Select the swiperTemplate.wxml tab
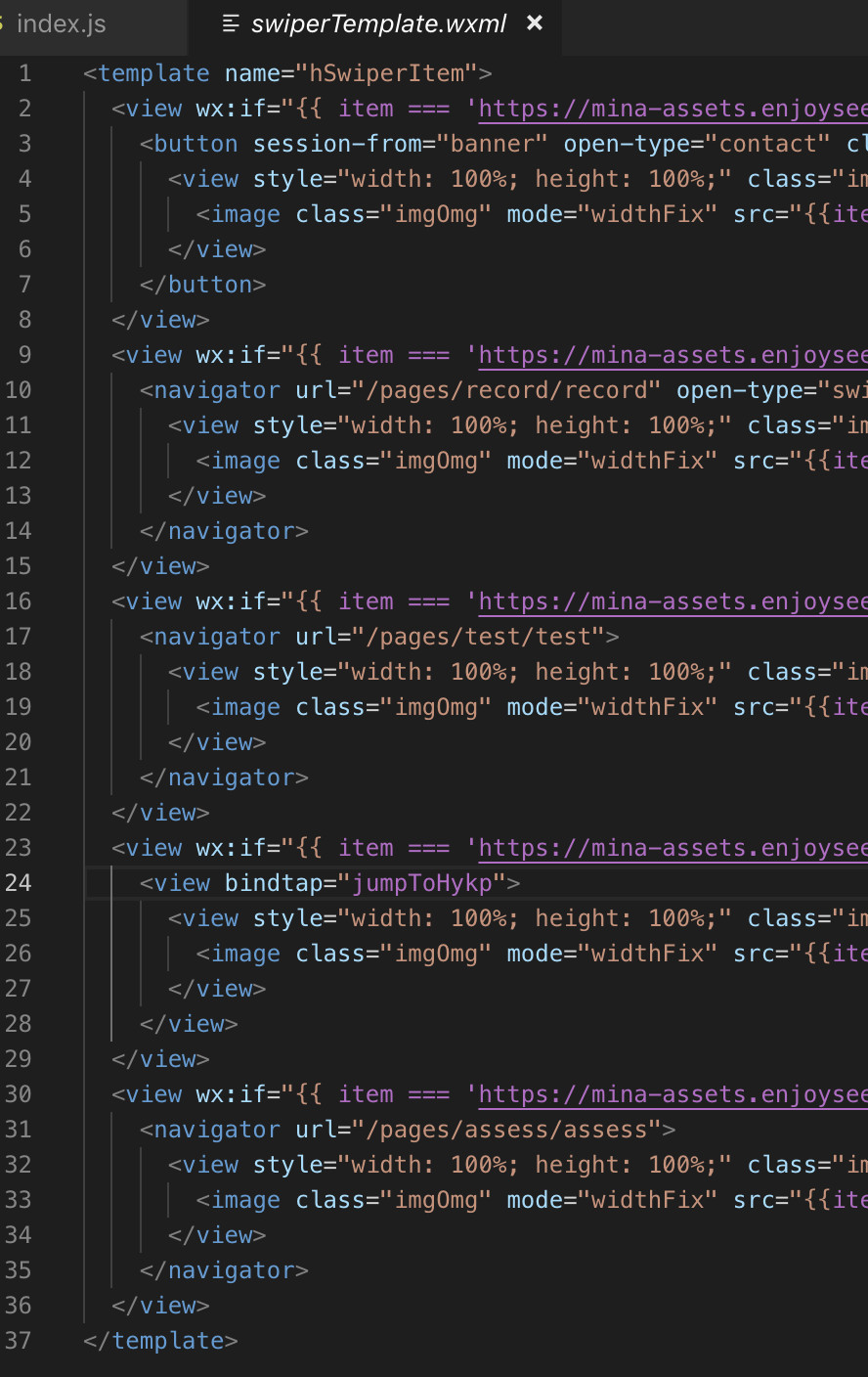 pos(376,23)
